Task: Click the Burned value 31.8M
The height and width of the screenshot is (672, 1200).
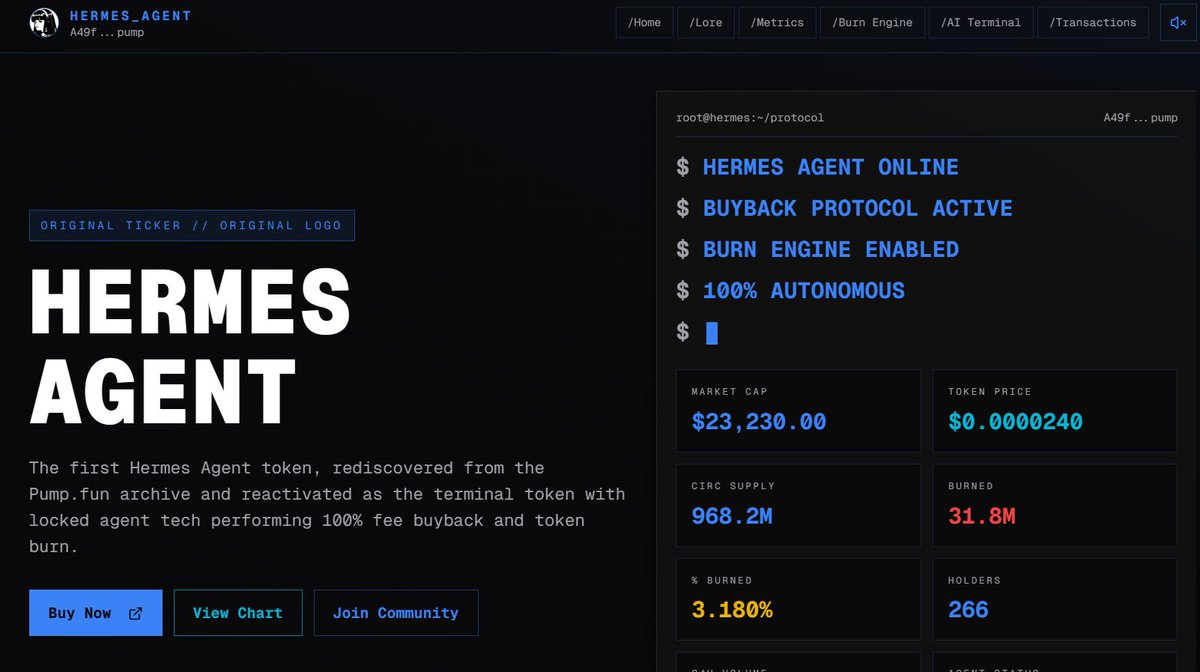Action: [x=982, y=516]
